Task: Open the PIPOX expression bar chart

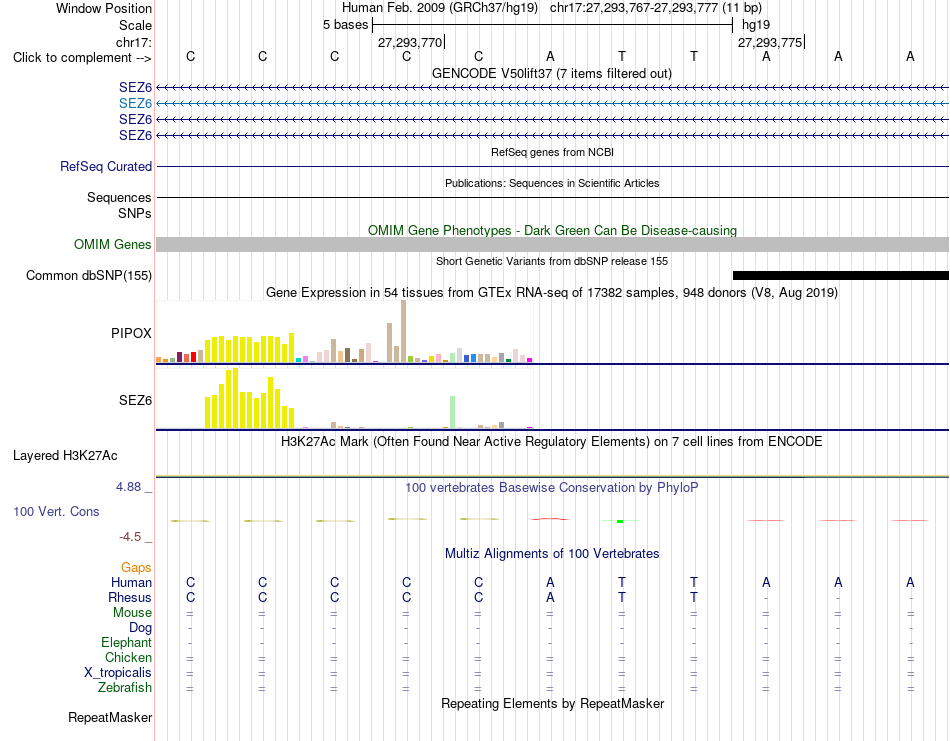Action: [x=345, y=331]
